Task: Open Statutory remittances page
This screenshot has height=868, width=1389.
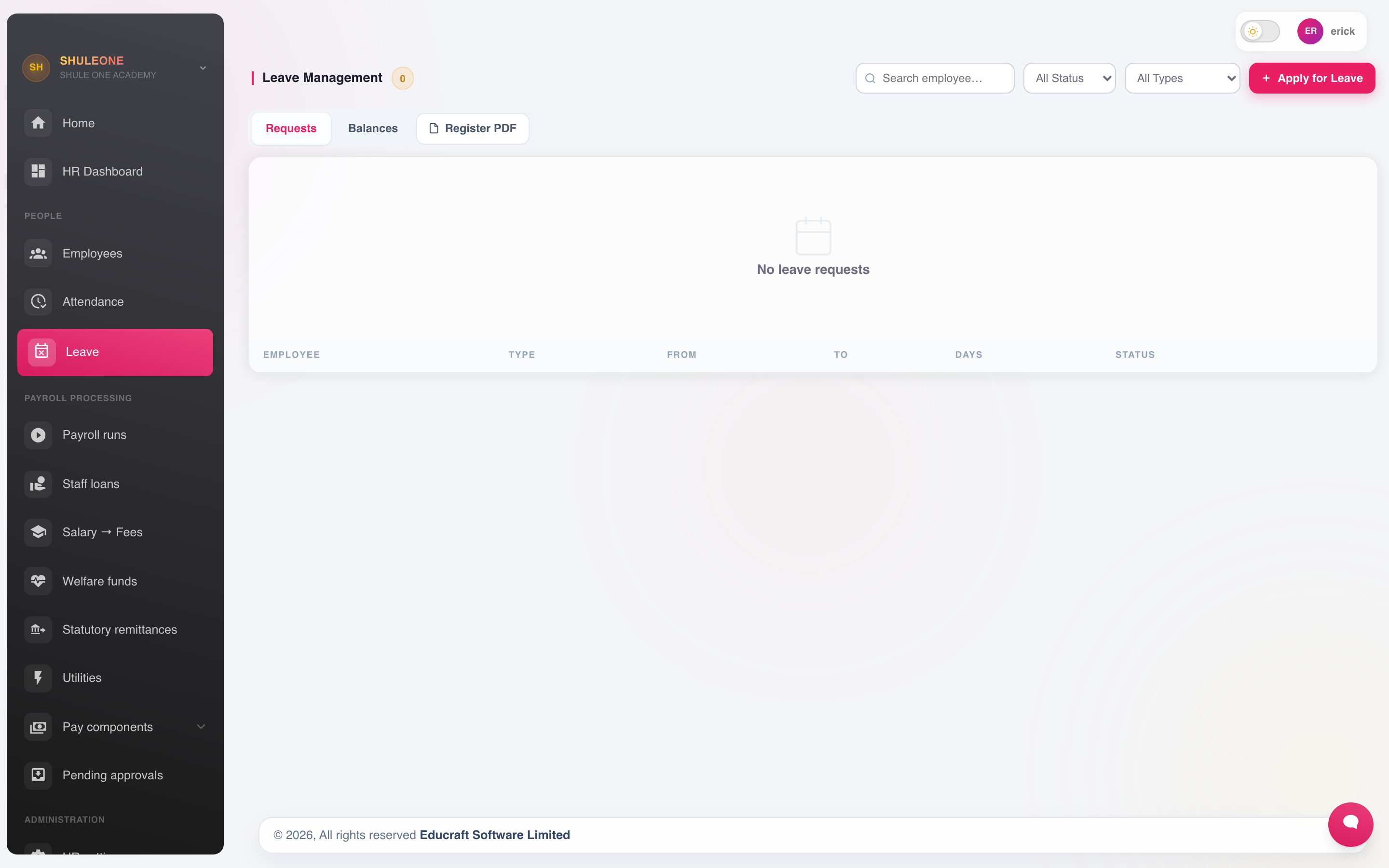Action: click(x=115, y=630)
